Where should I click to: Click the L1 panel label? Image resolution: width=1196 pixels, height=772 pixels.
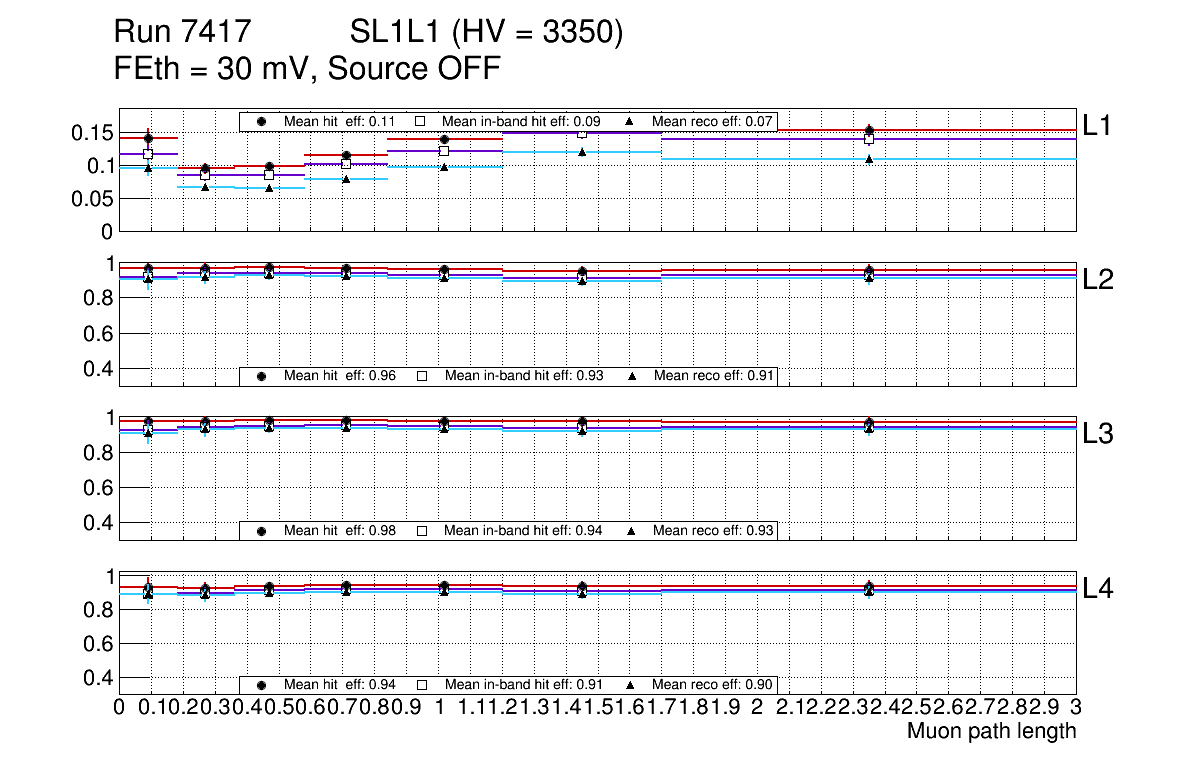coord(1098,125)
